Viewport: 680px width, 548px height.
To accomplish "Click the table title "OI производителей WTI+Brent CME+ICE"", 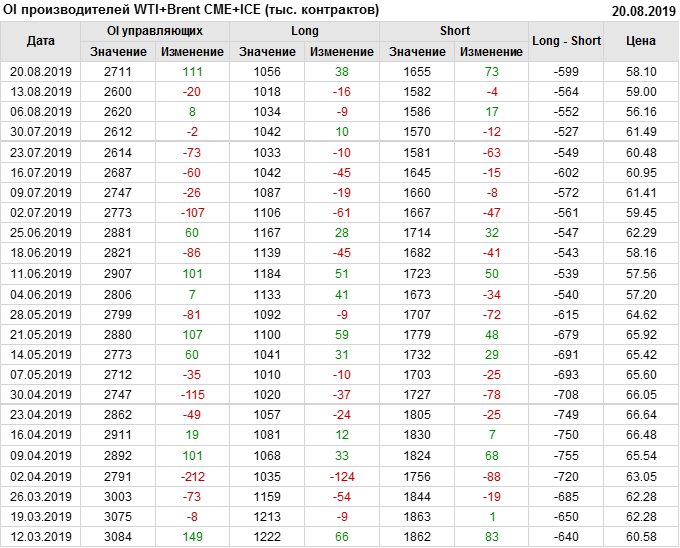I will click(x=192, y=10).
